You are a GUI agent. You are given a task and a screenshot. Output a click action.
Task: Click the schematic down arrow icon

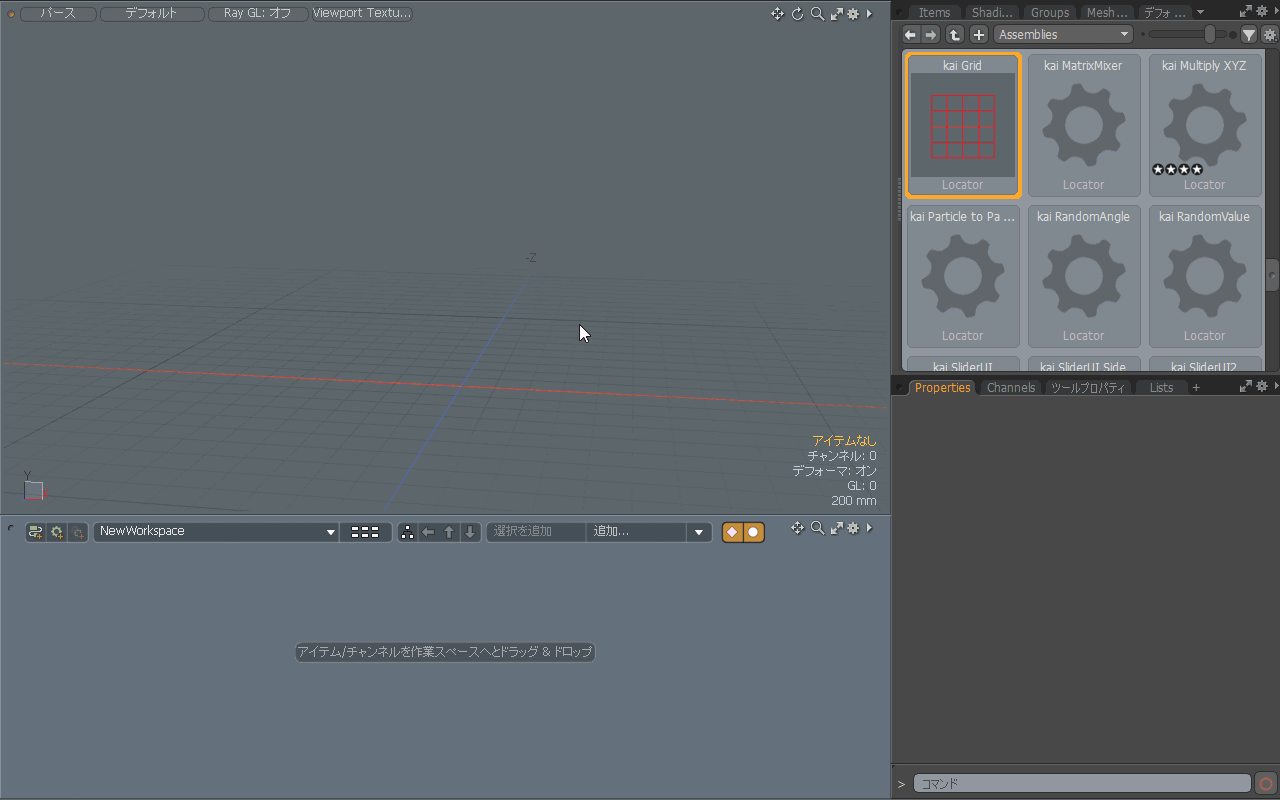coord(470,532)
